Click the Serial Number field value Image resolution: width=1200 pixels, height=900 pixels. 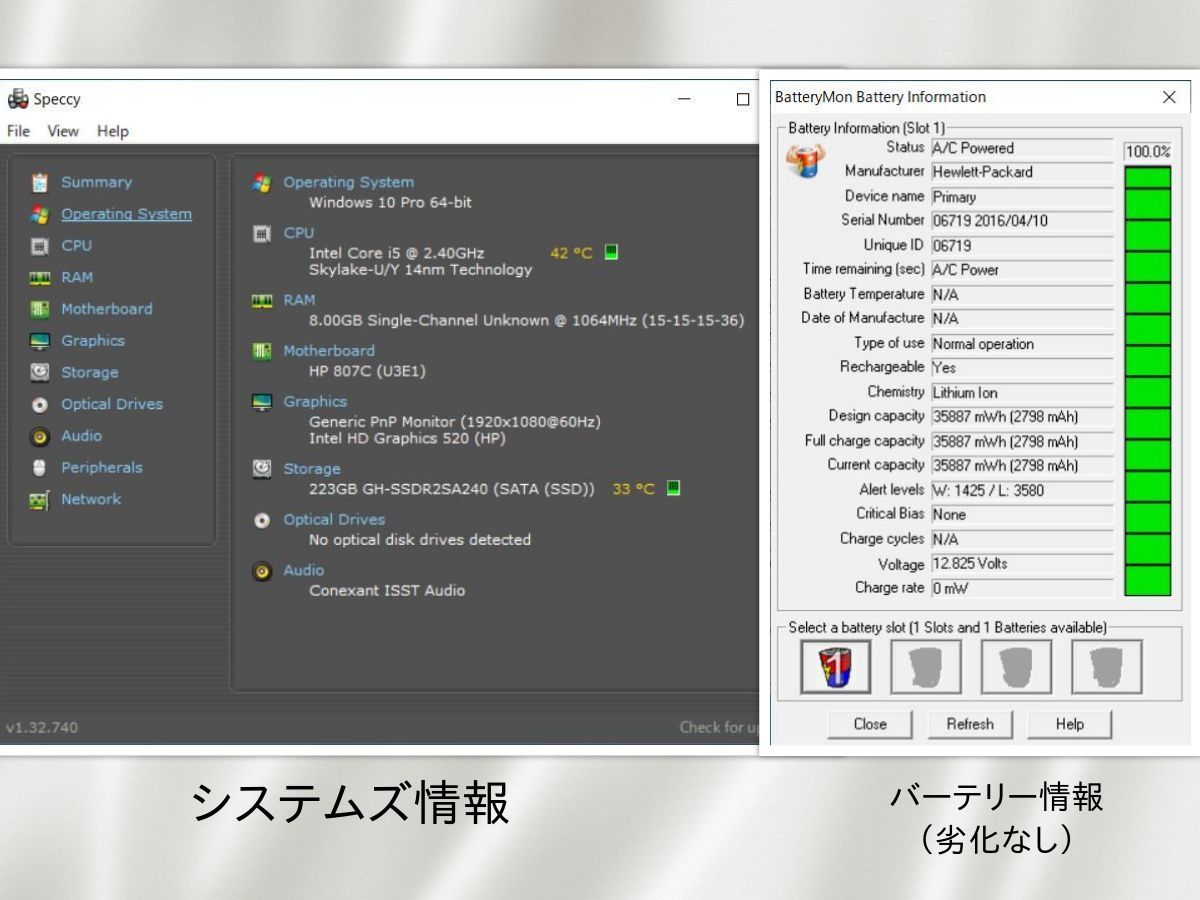pyautogui.click(x=1022, y=221)
